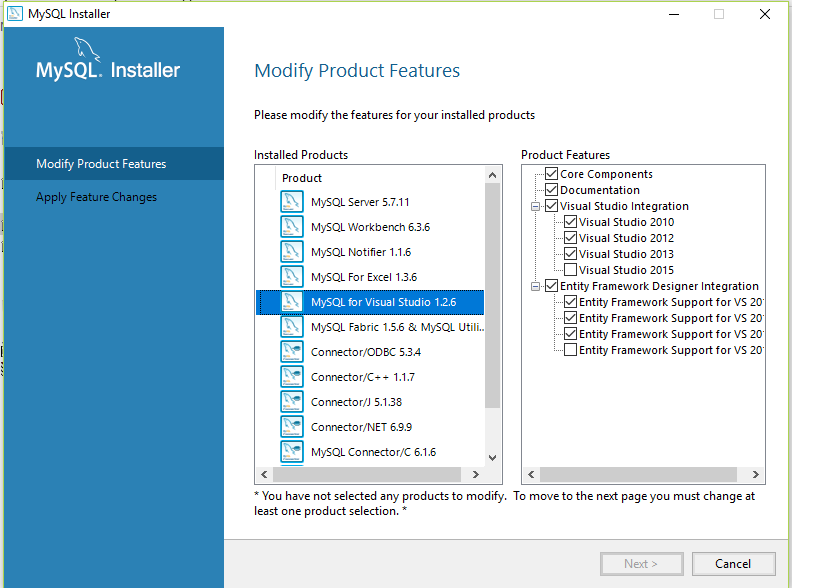
Task: Click the MySQL dolphin logo in sidebar
Action: 87,50
